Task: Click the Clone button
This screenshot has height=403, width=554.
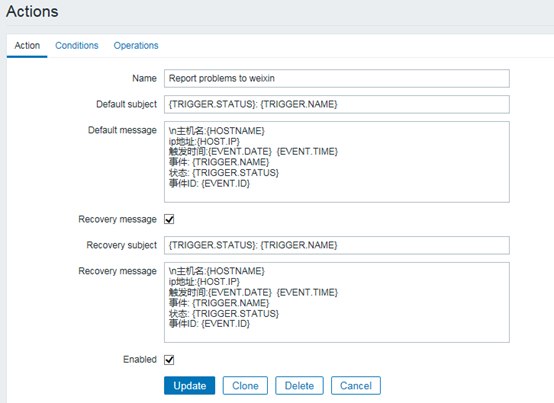Action: pos(245,385)
